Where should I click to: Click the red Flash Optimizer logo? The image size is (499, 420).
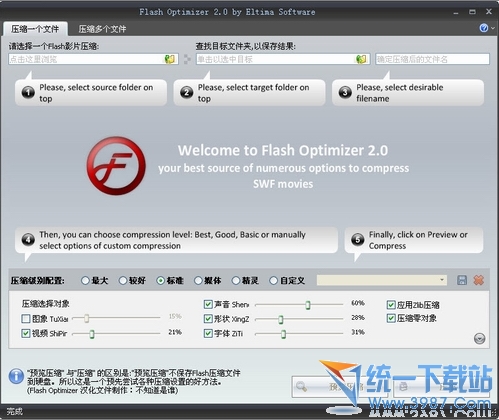[116, 166]
